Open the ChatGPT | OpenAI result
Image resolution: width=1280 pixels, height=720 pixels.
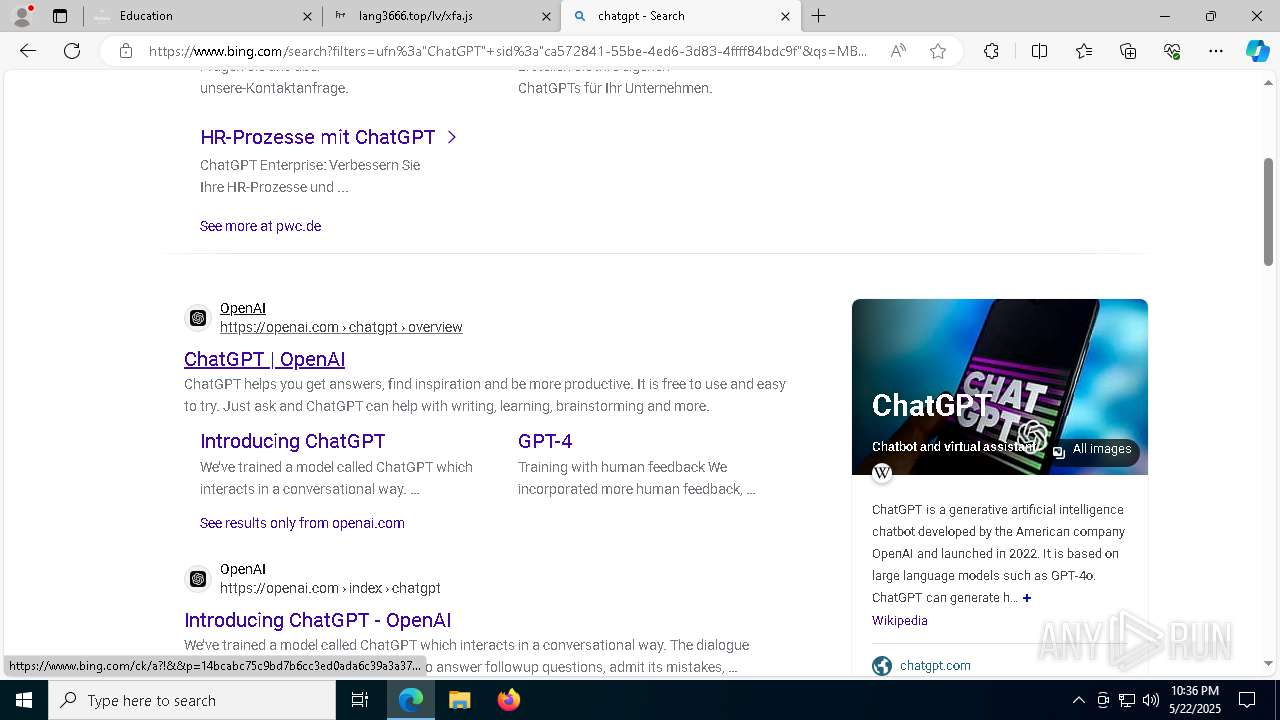(264, 359)
